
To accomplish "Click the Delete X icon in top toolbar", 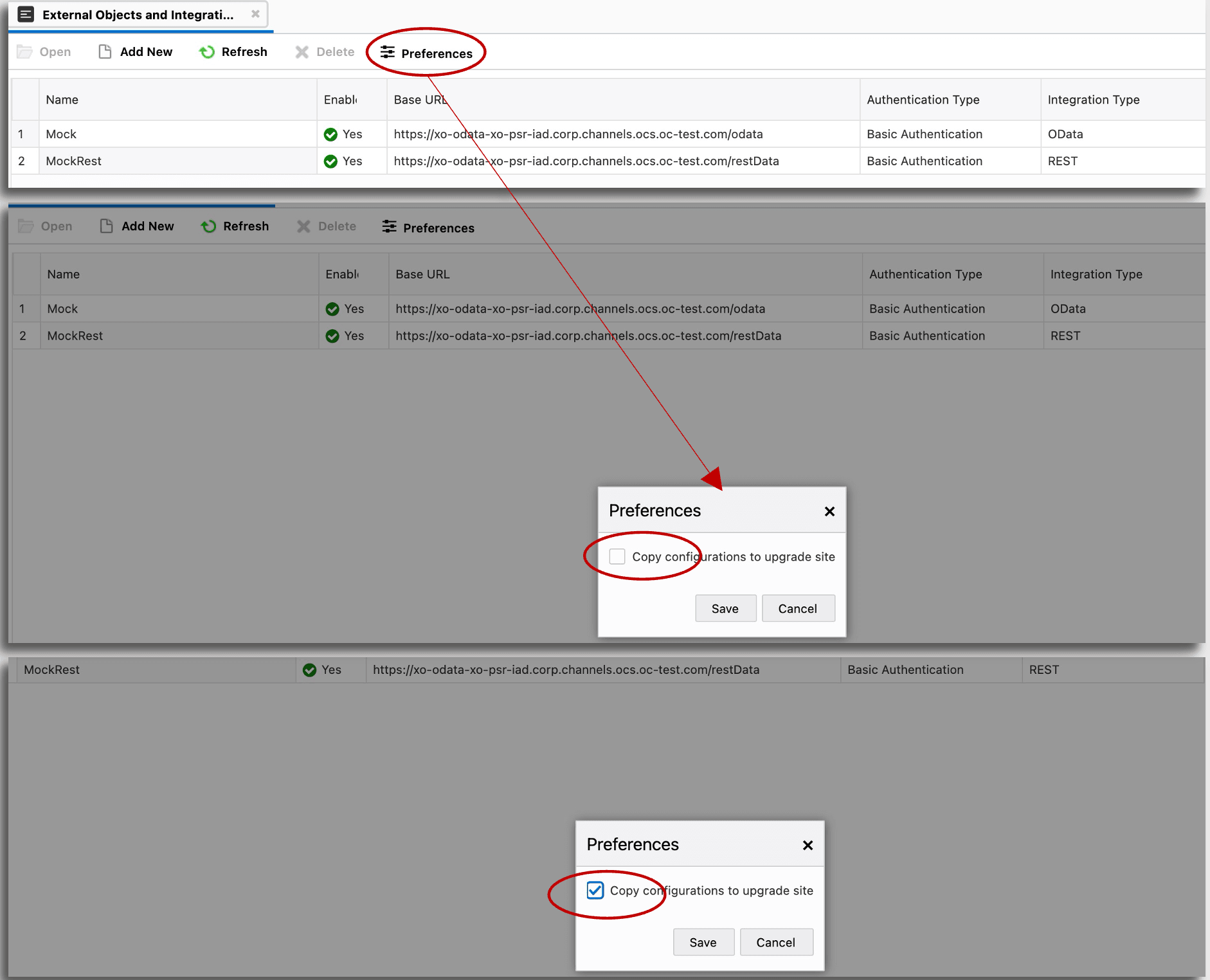I will pos(302,52).
